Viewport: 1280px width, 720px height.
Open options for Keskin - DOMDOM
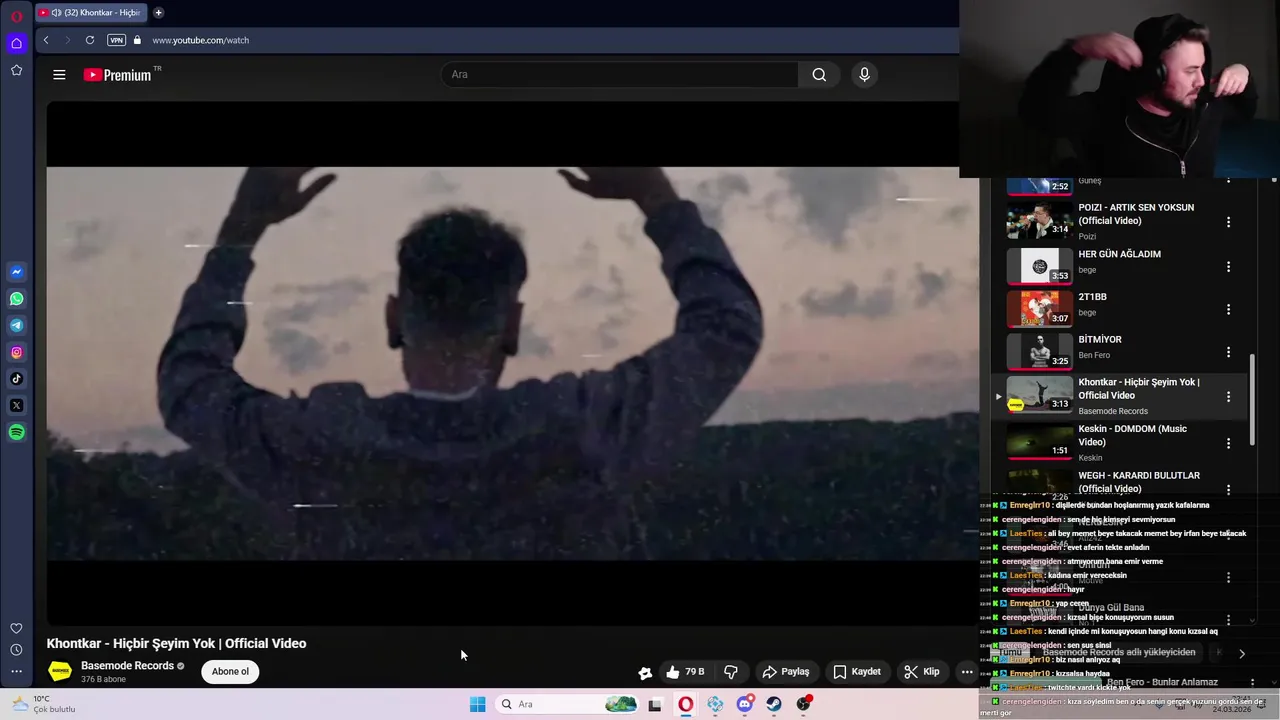point(1229,442)
